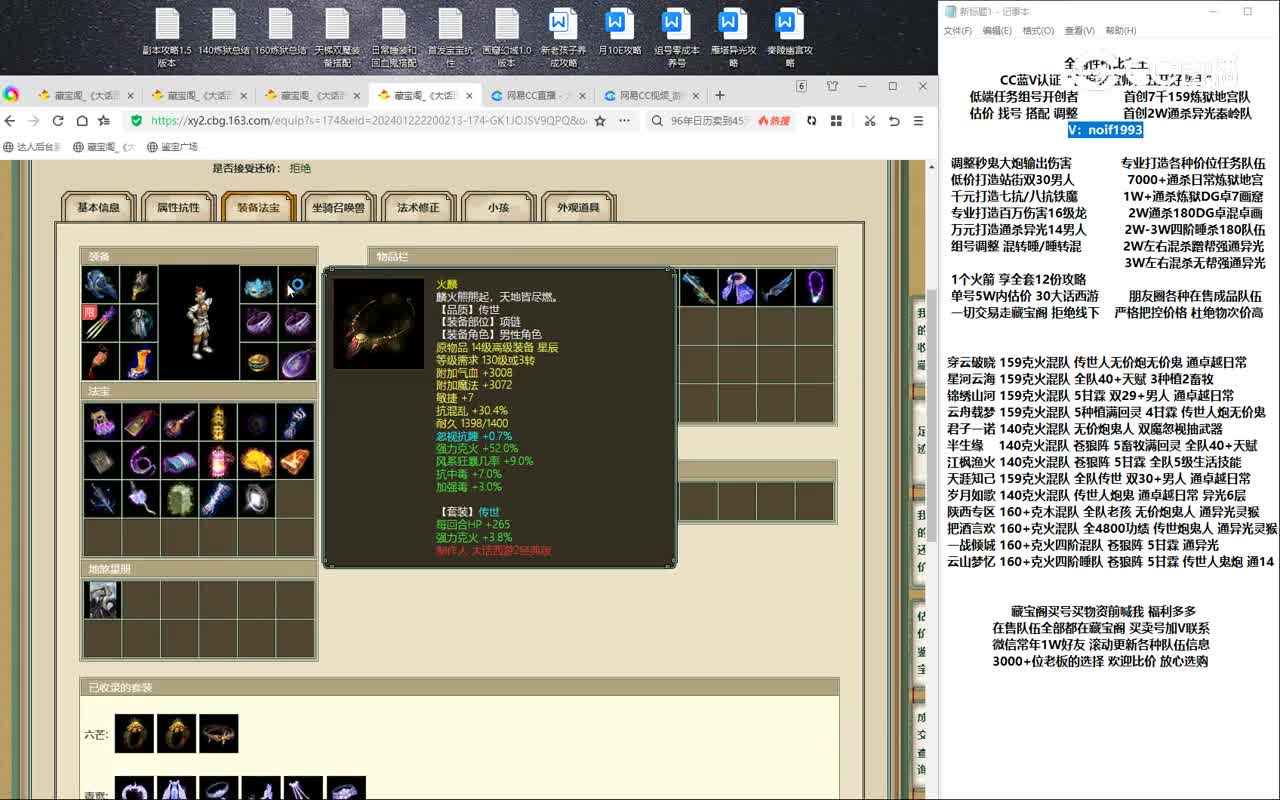This screenshot has height=800, width=1280.
Task: Open Notepad's 格式(O) menu
Action: click(1038, 31)
